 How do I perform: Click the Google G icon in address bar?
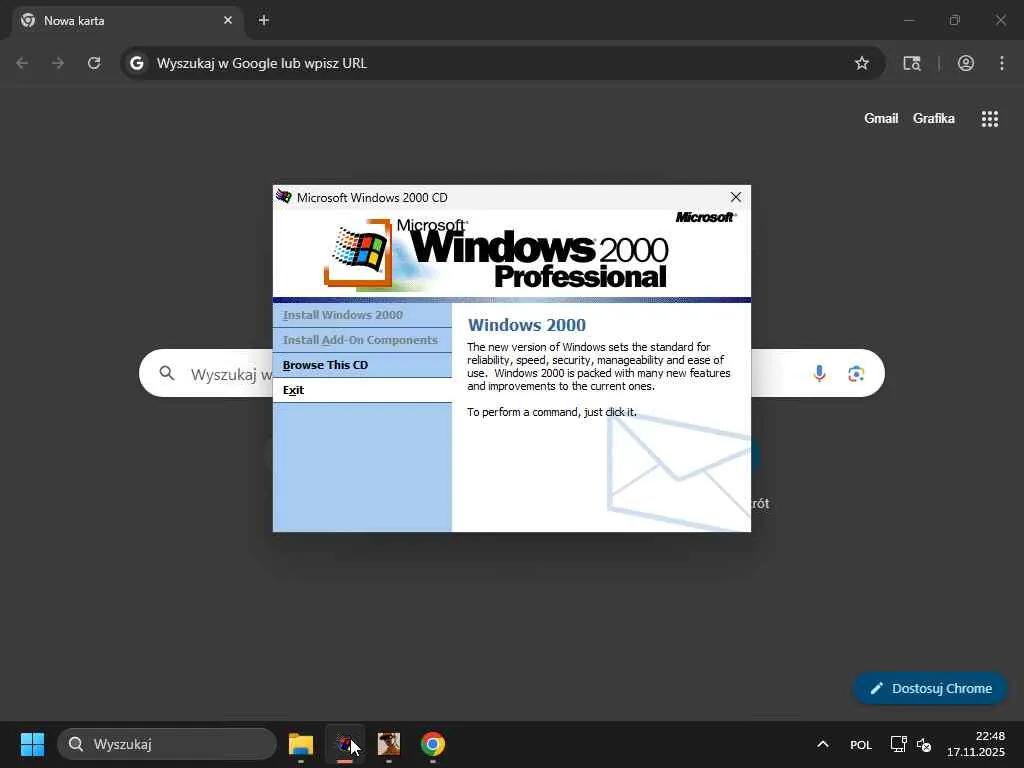136,63
